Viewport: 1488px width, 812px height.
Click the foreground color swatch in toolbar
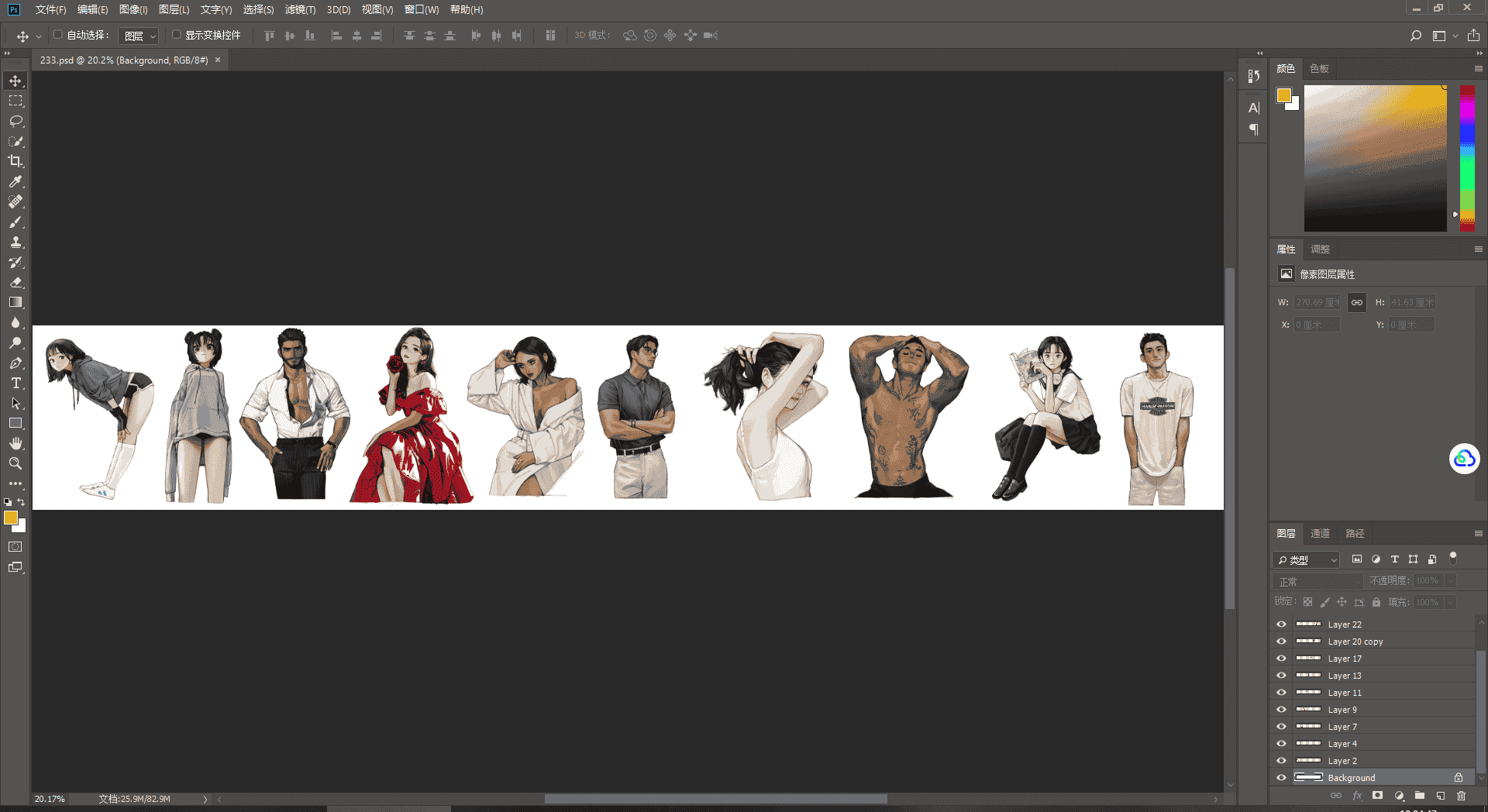(x=11, y=518)
